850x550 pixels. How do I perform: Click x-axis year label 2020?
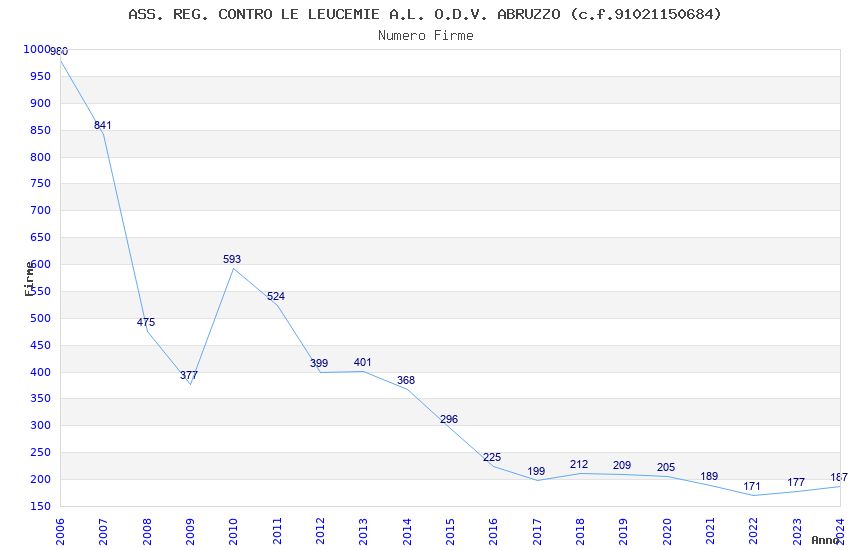pyautogui.click(x=667, y=532)
